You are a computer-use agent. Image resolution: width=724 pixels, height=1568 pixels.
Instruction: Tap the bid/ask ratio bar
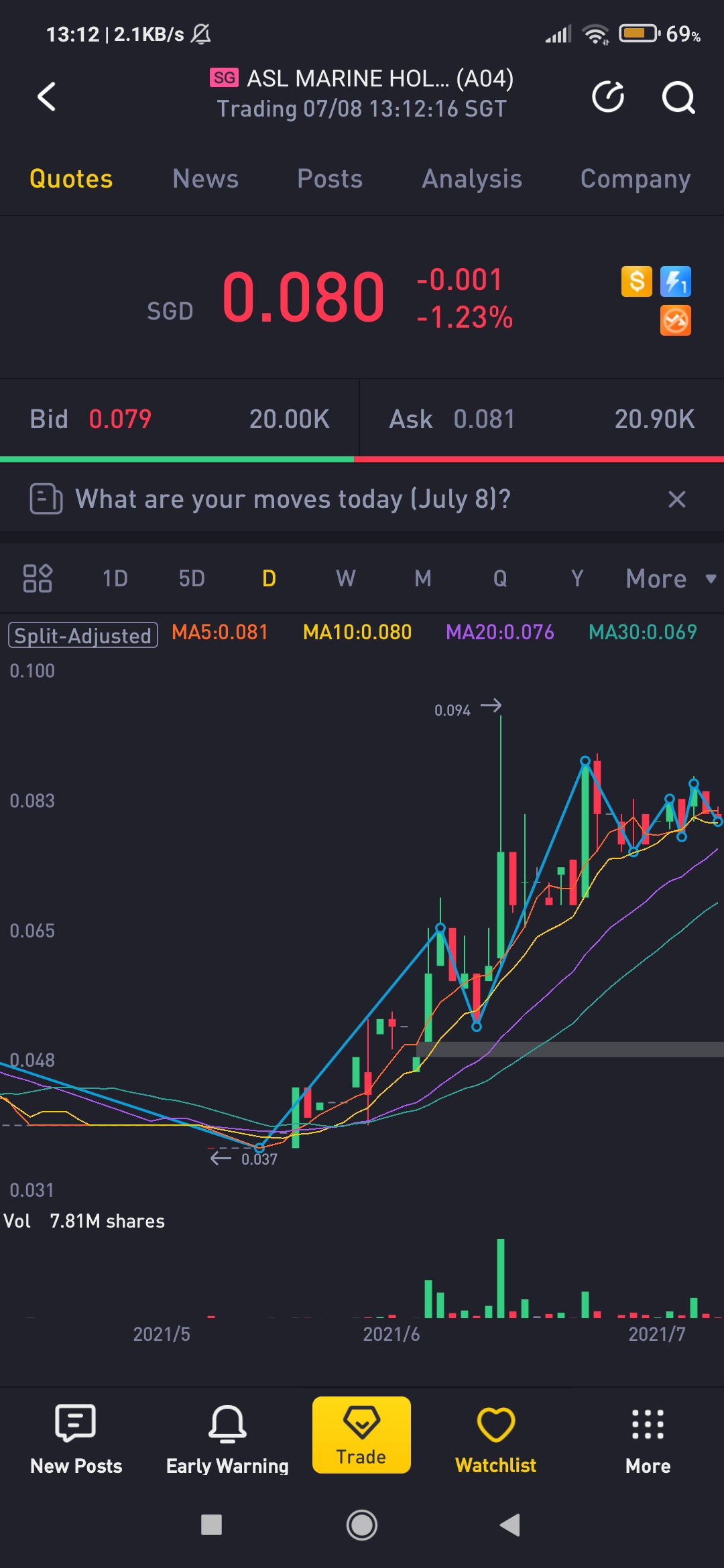coord(362,459)
